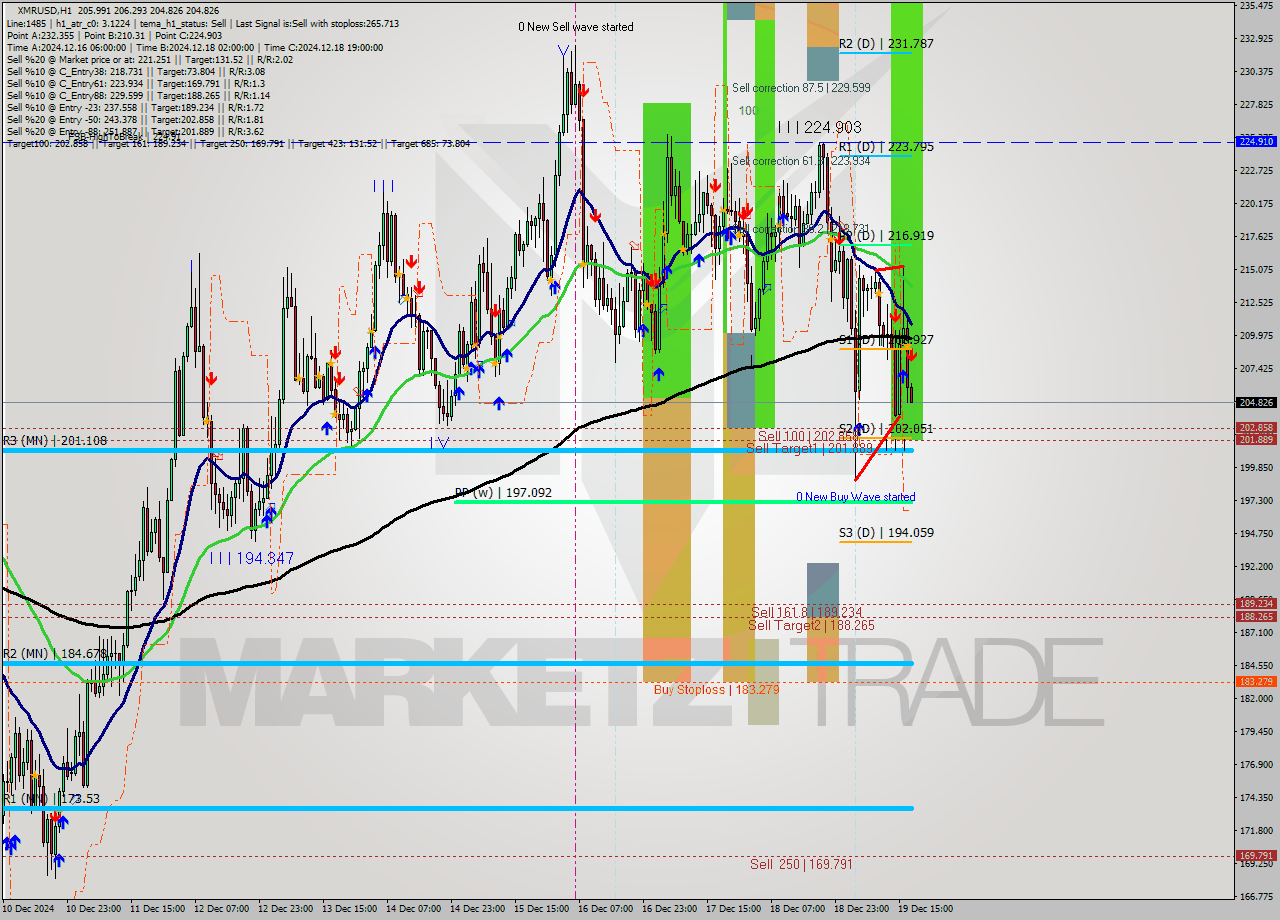Click the orange 183.279 price axis tag
The width and height of the screenshot is (1280, 920).
(x=1256, y=682)
